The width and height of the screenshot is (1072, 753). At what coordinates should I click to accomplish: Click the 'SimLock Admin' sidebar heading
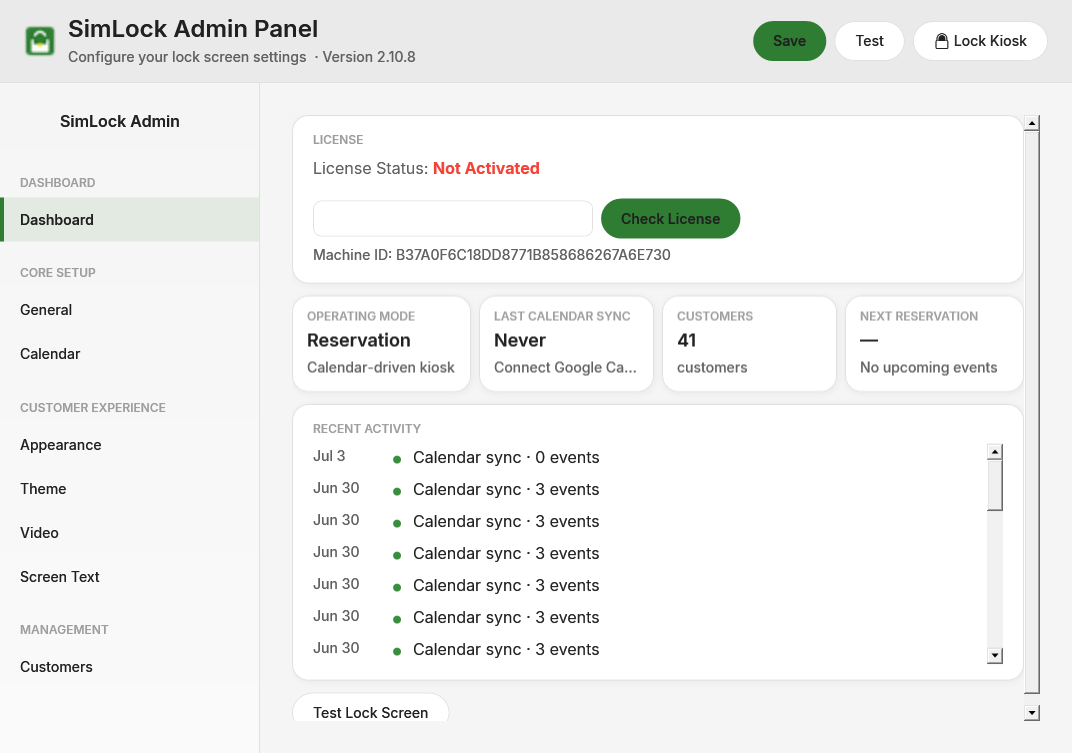click(x=120, y=121)
